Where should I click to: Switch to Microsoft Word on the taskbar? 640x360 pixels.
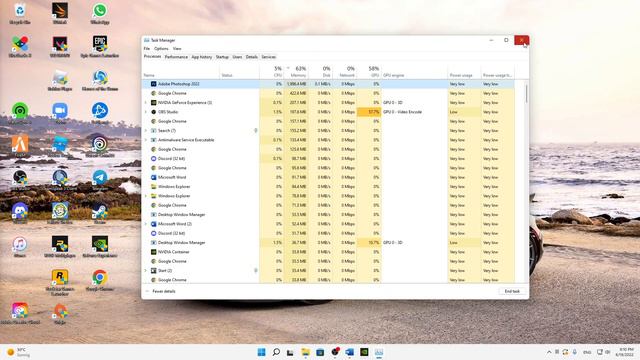349,352
